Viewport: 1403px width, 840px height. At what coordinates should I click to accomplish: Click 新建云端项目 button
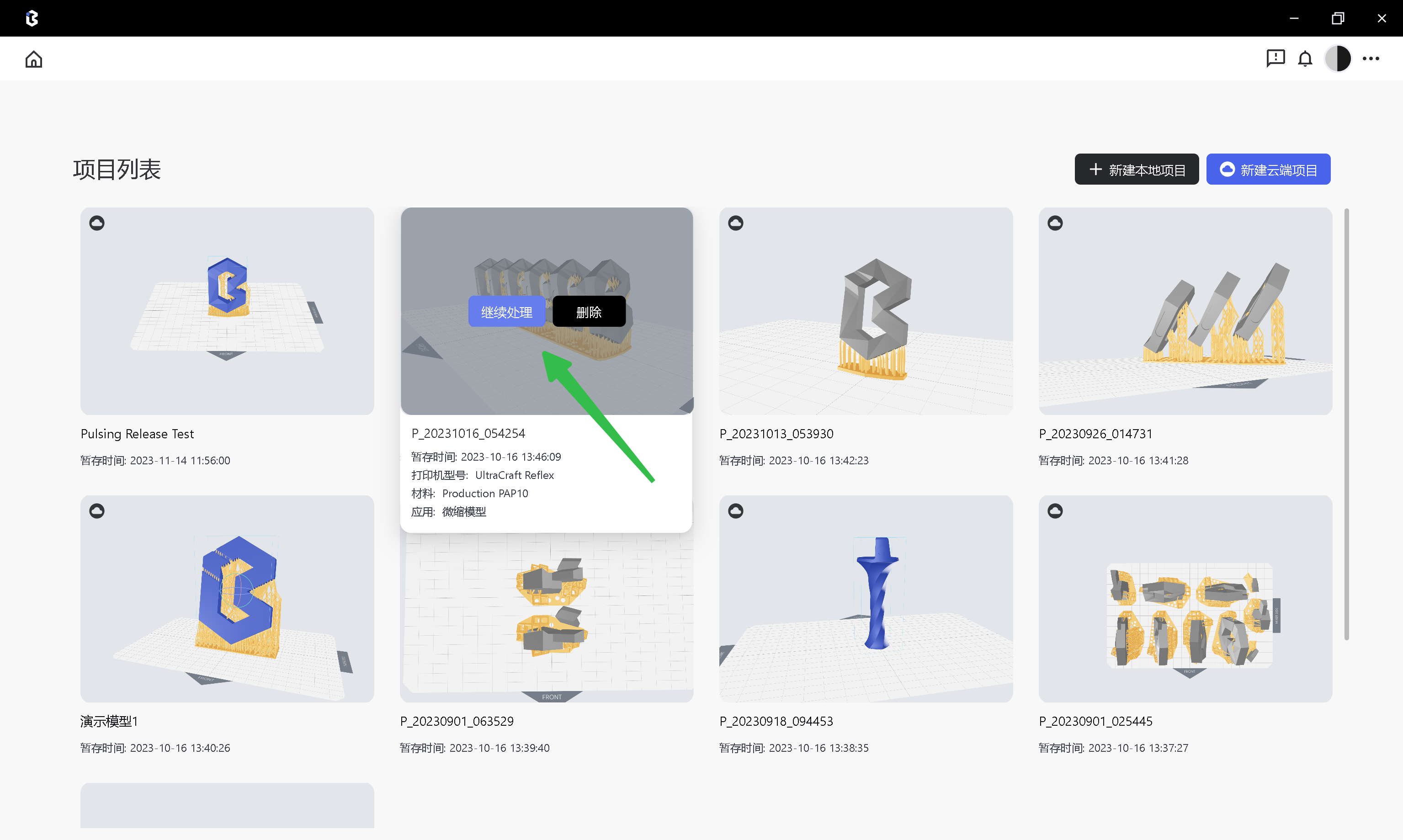click(x=1268, y=169)
